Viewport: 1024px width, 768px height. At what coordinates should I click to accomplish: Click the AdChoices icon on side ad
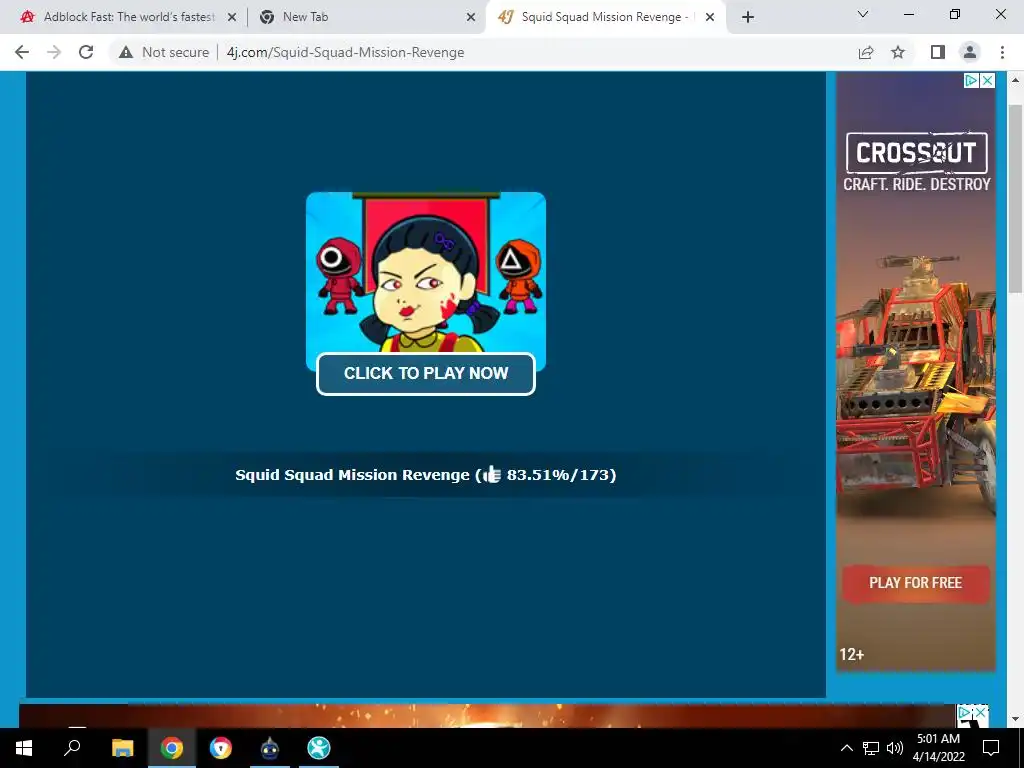972,80
